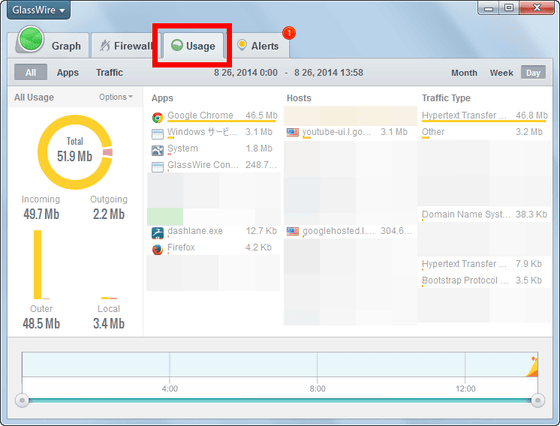Click the Total 51.9 Mb donut chart
560x426 pixels.
point(75,152)
